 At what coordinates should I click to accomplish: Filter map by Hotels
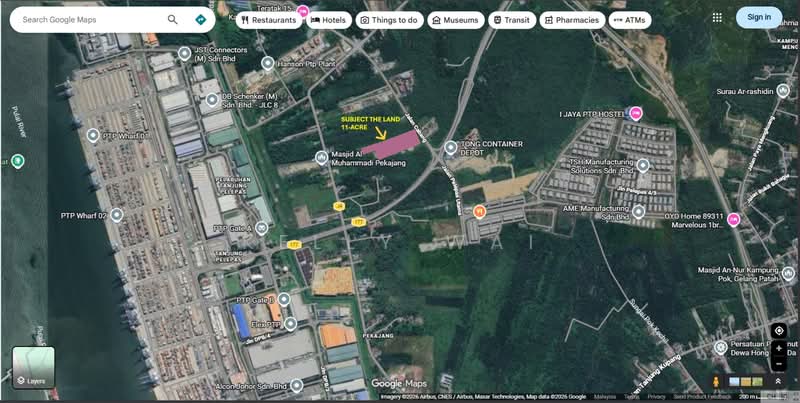[x=329, y=20]
